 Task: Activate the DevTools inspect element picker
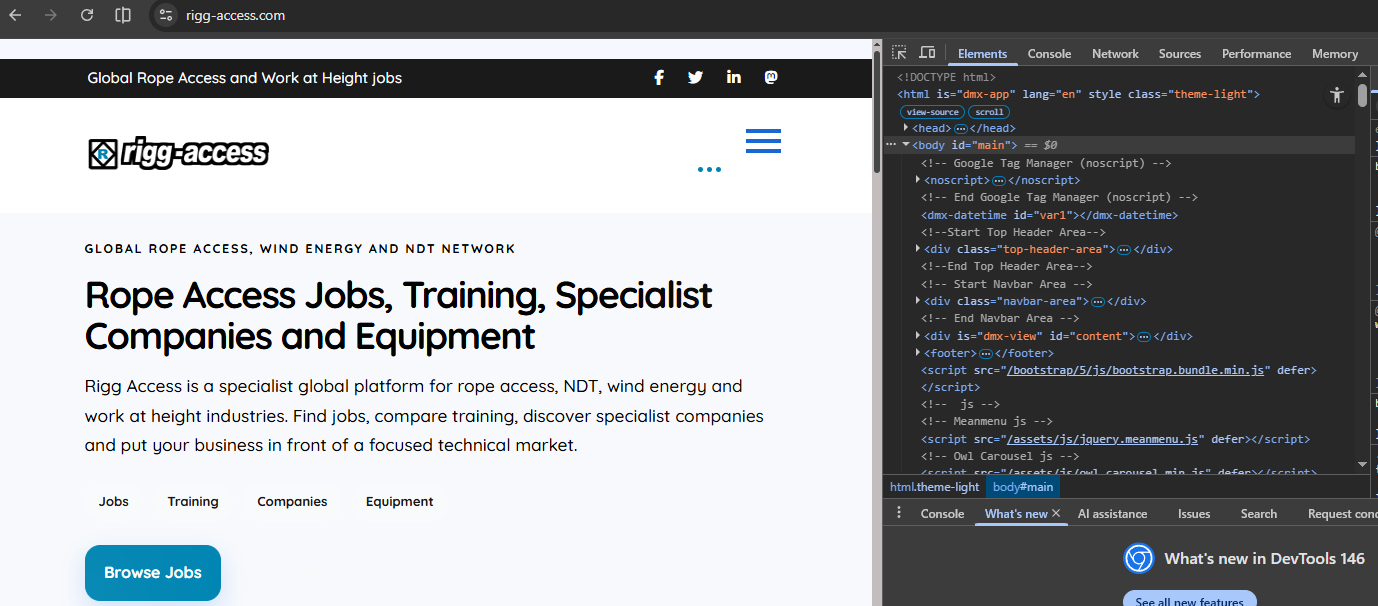[x=900, y=53]
